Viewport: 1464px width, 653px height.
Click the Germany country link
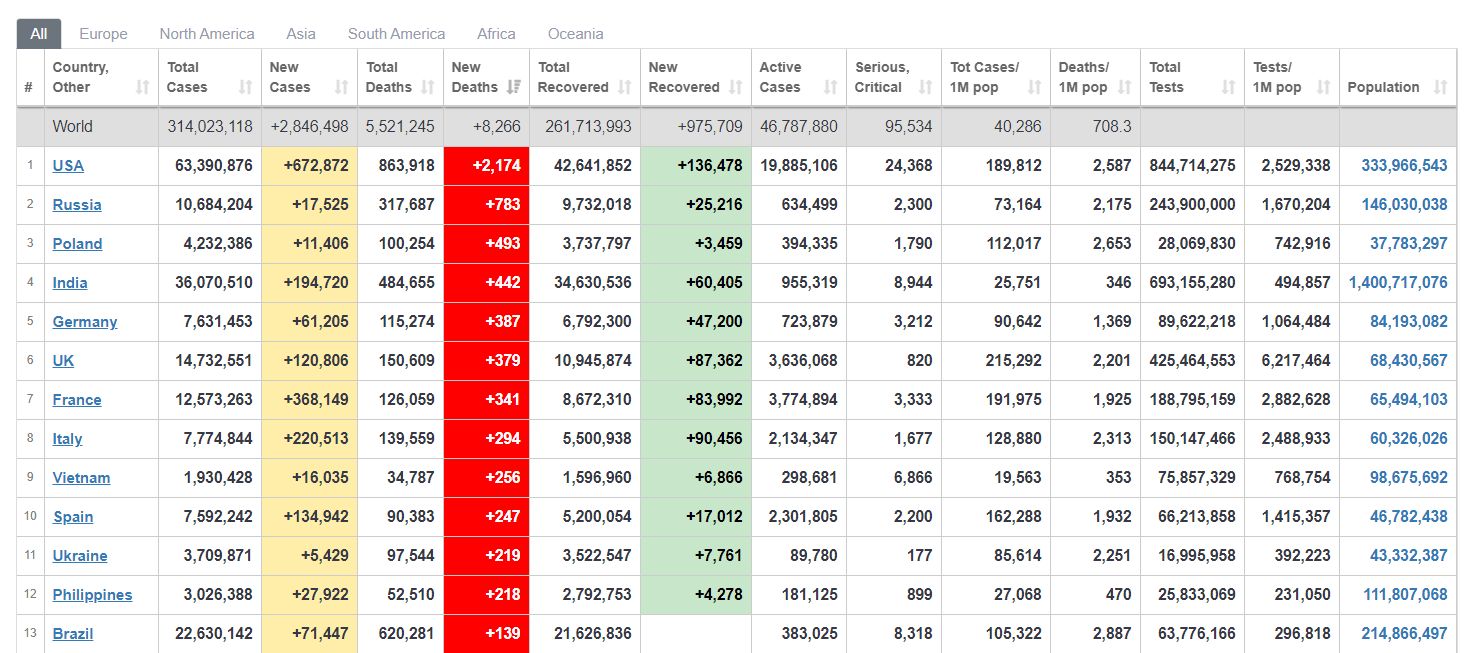pyautogui.click(x=85, y=322)
